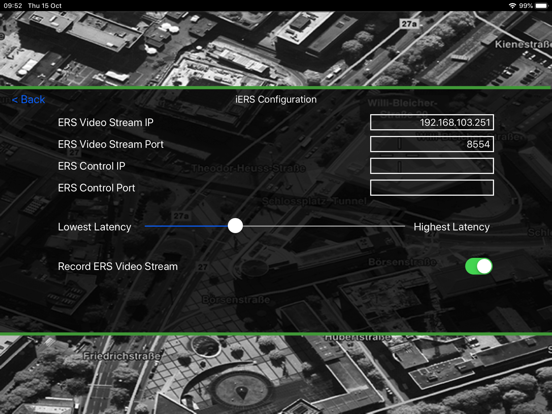Screen dimensions: 552x414
Task: Edit the ERS Video Stream Port field
Action: (432, 144)
